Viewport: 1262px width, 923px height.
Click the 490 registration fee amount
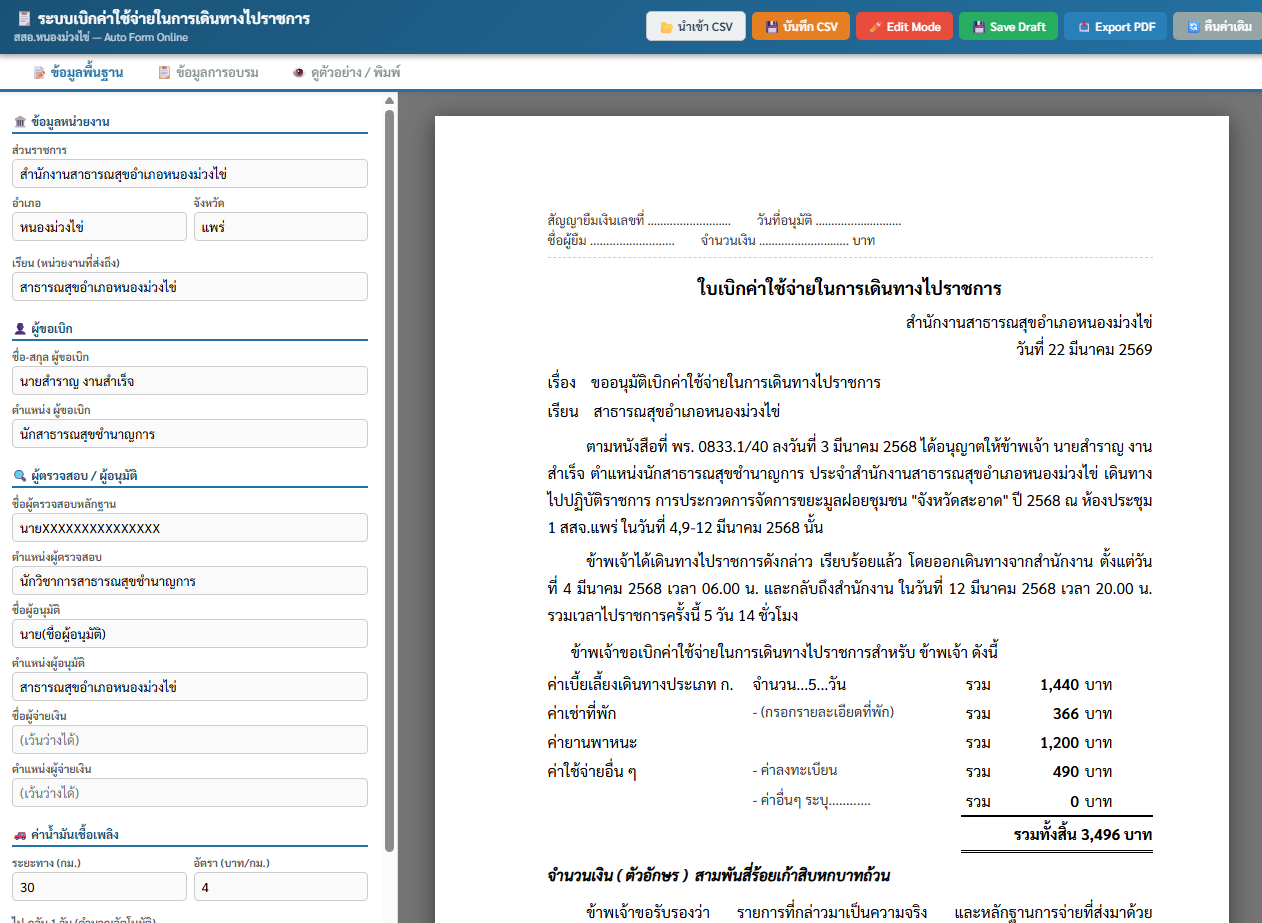[1066, 772]
